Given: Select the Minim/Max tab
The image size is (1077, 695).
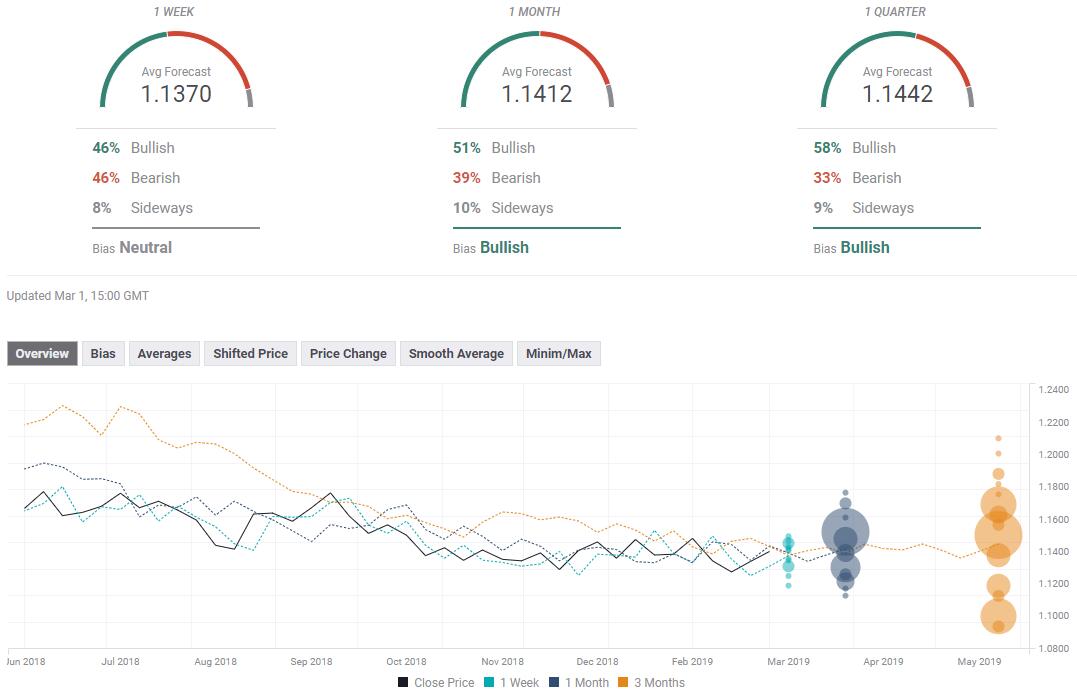Looking at the screenshot, I should (x=558, y=353).
